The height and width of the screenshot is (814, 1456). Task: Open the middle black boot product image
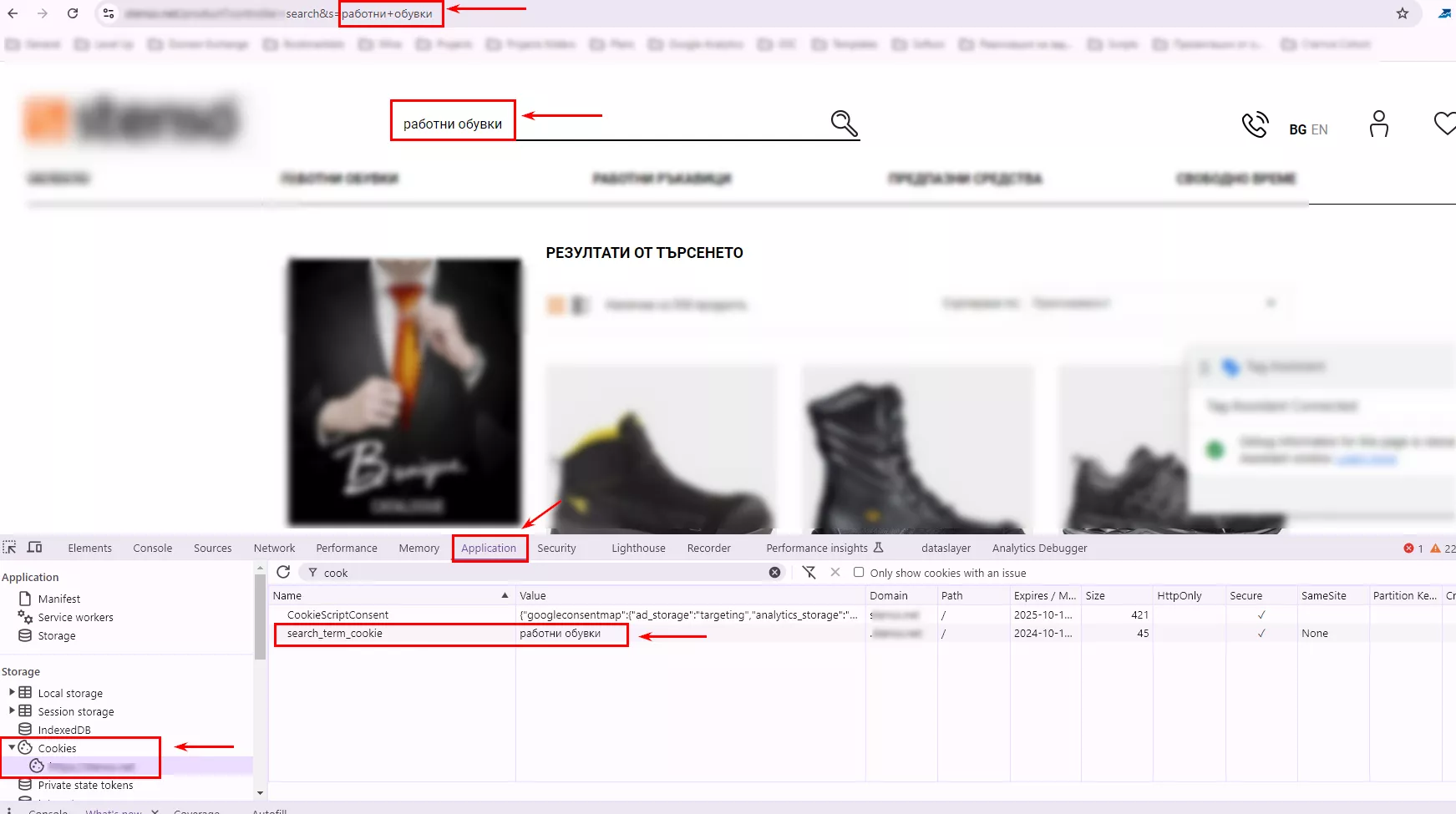click(917, 449)
